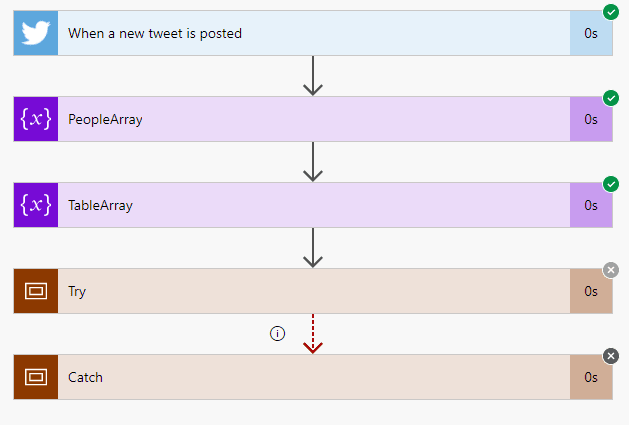Screen dimensions: 629x425
Task: Click the green success check on tweet trigger
Action: (x=611, y=12)
